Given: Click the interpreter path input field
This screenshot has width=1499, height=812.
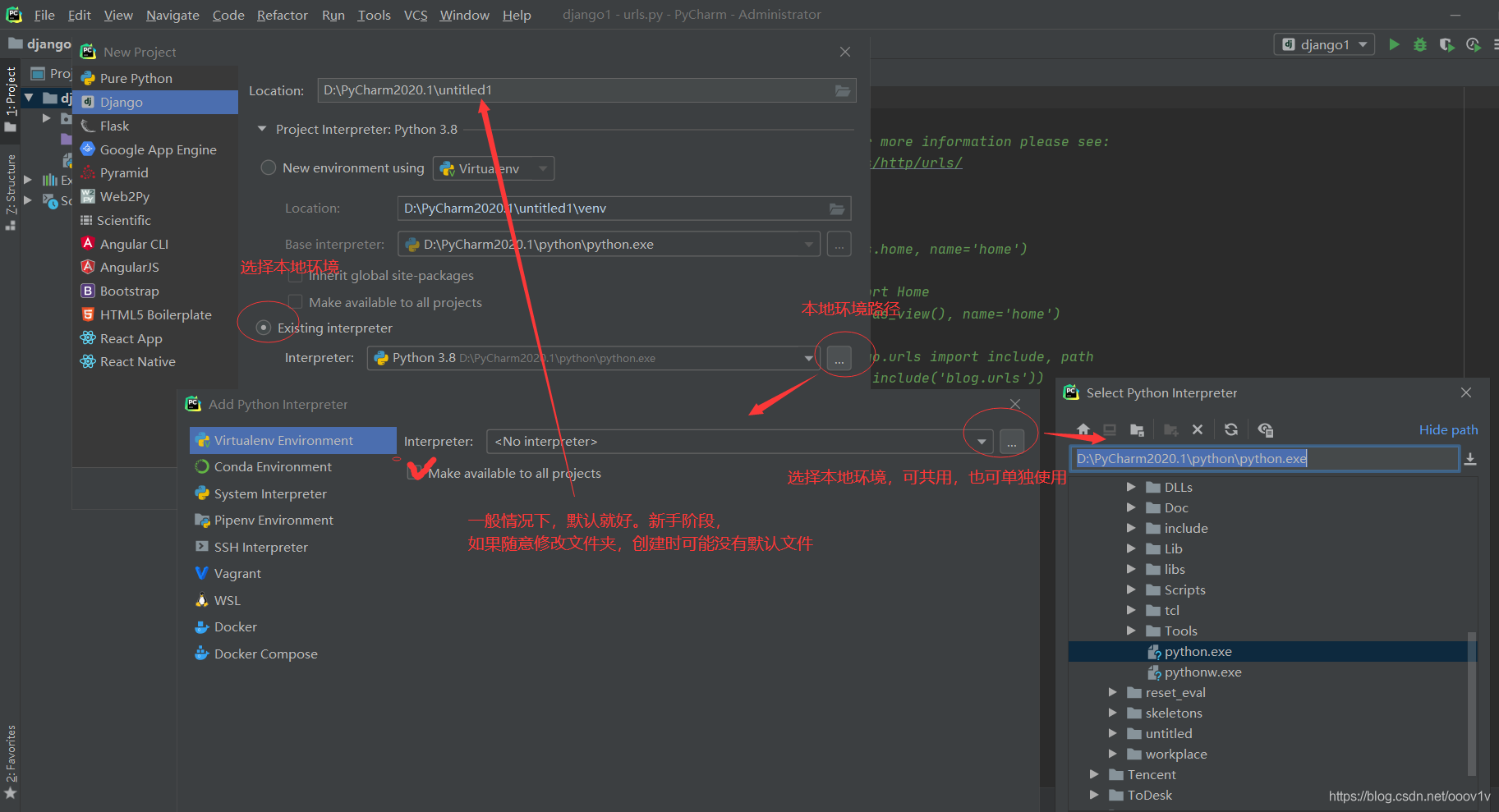Looking at the screenshot, I should pos(1264,459).
